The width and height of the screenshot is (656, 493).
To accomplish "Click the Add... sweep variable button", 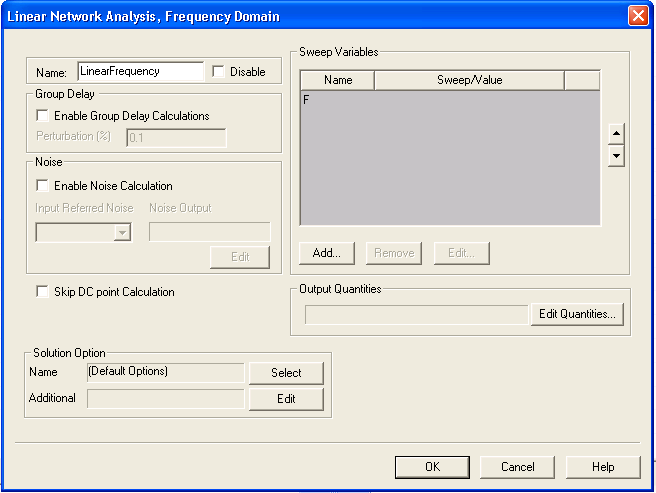I will (x=327, y=253).
